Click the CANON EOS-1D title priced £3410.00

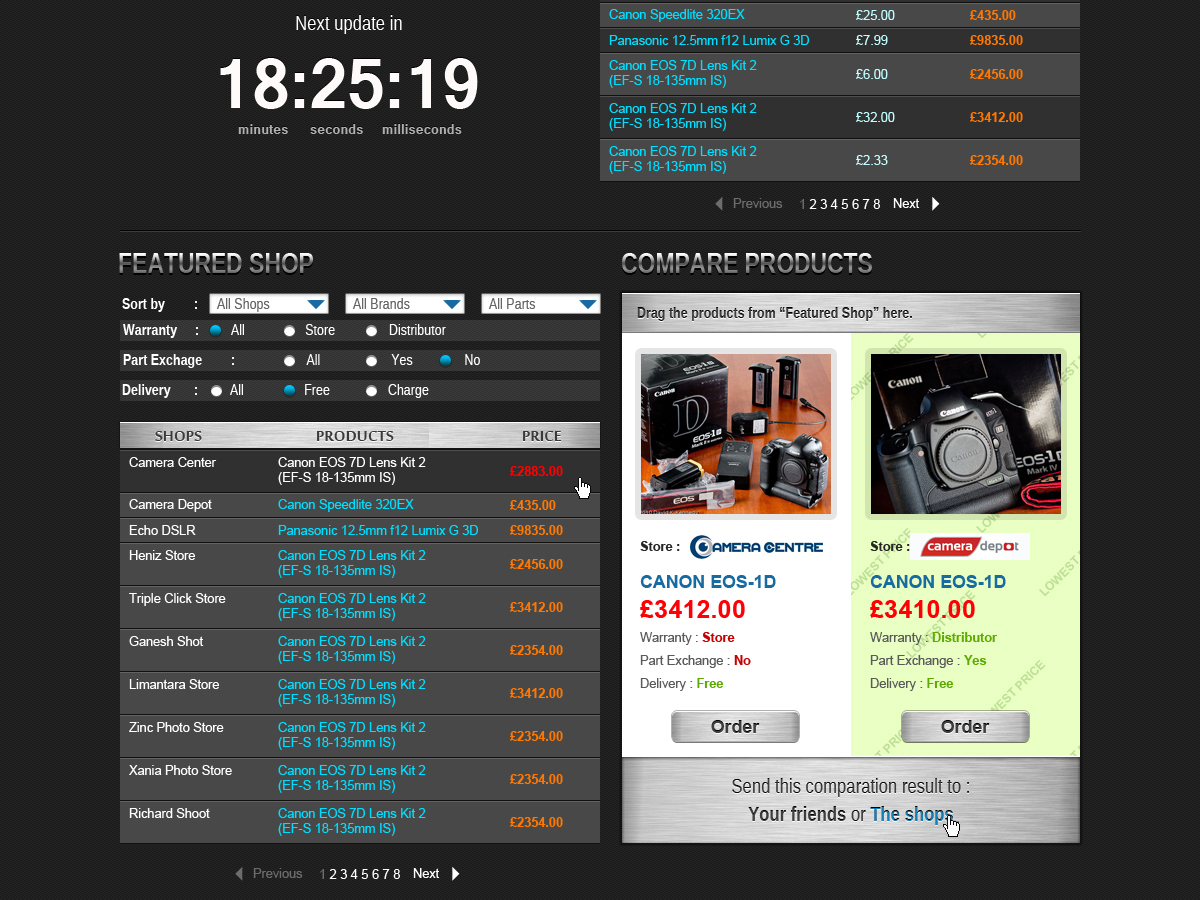938,582
